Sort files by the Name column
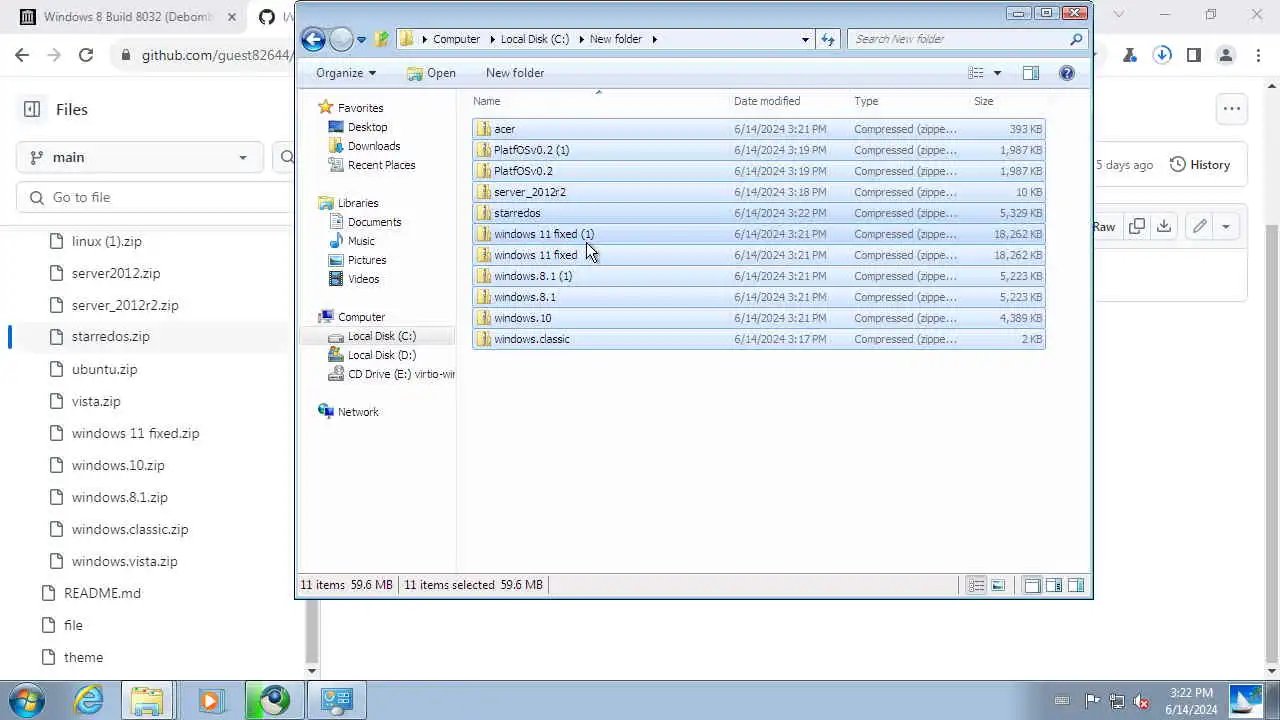Viewport: 1280px width, 720px height. 599,101
